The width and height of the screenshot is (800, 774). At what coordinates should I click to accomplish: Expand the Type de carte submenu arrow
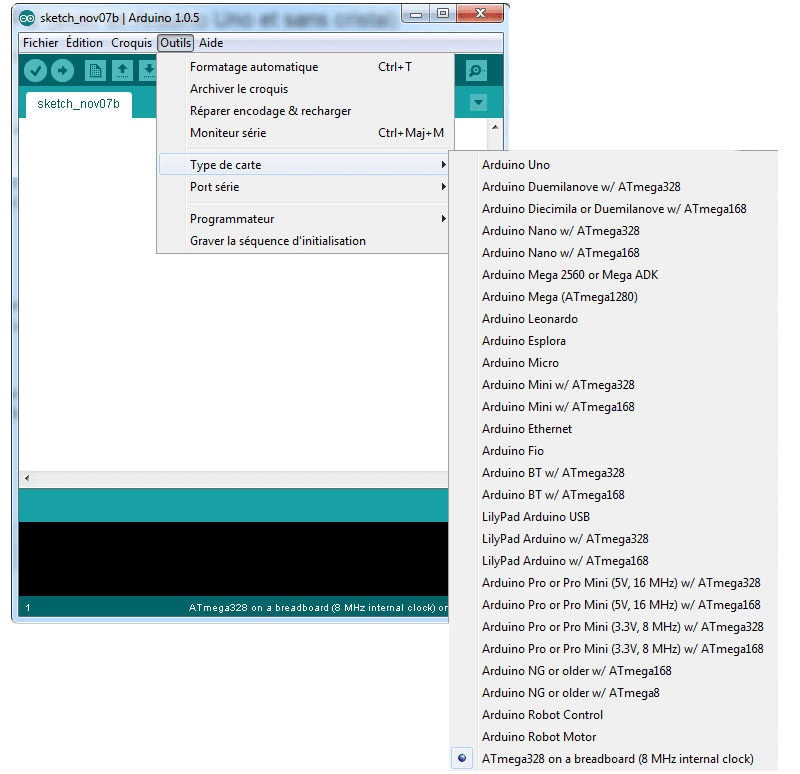tap(443, 165)
